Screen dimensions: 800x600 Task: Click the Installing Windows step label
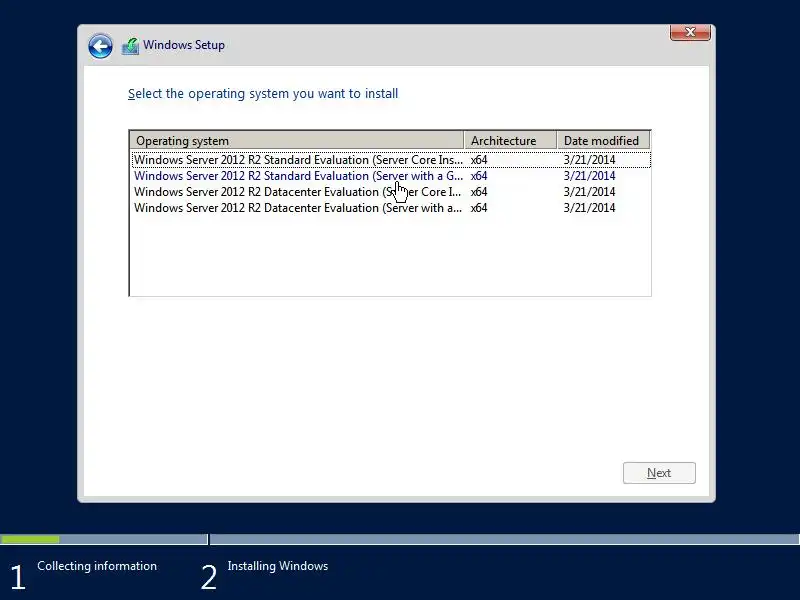pyautogui.click(x=278, y=566)
